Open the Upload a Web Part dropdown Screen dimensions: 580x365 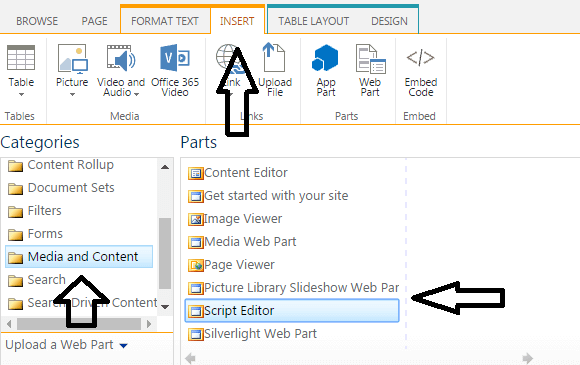pos(124,346)
